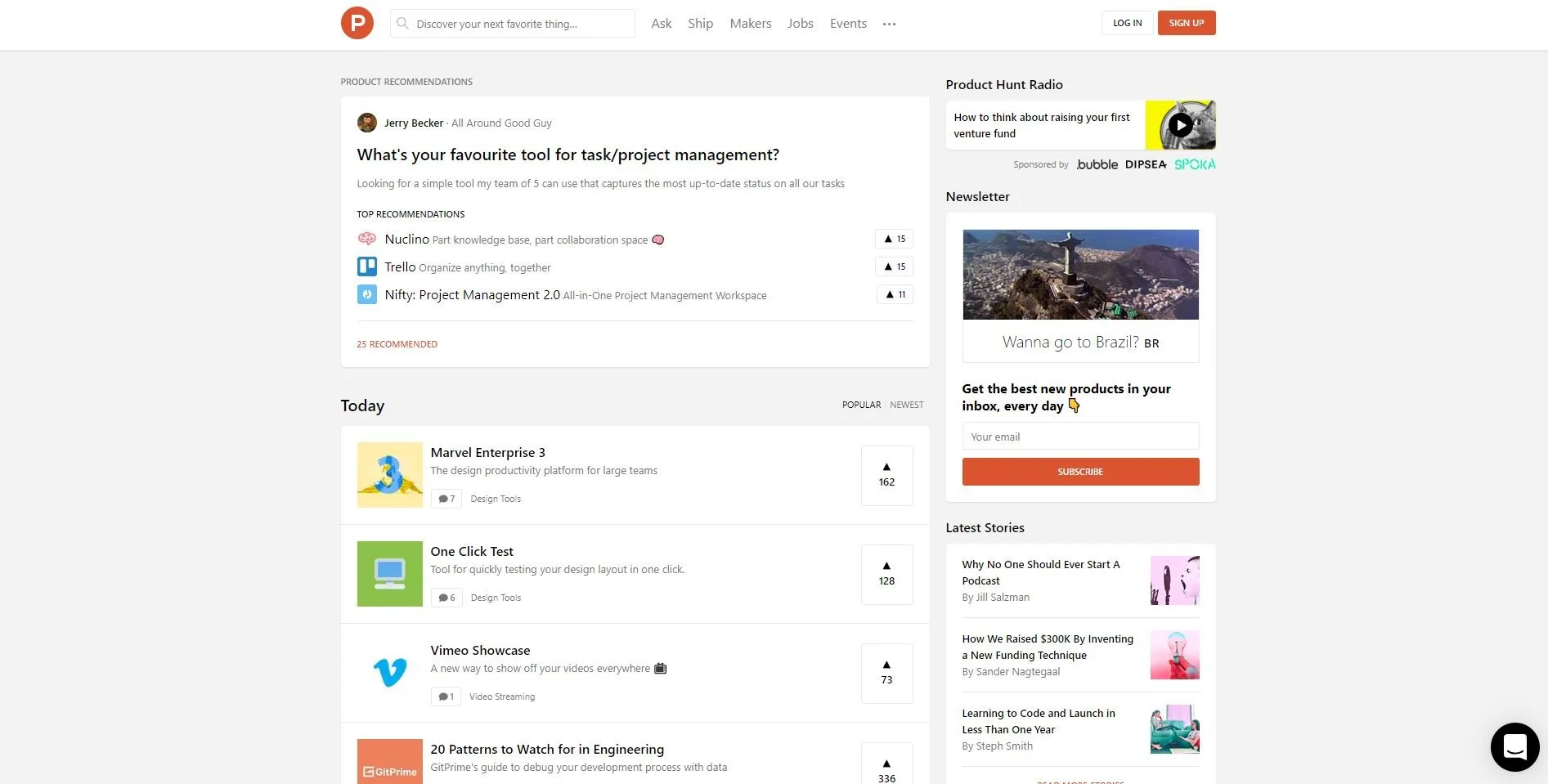Go to the Makers page

point(751,24)
